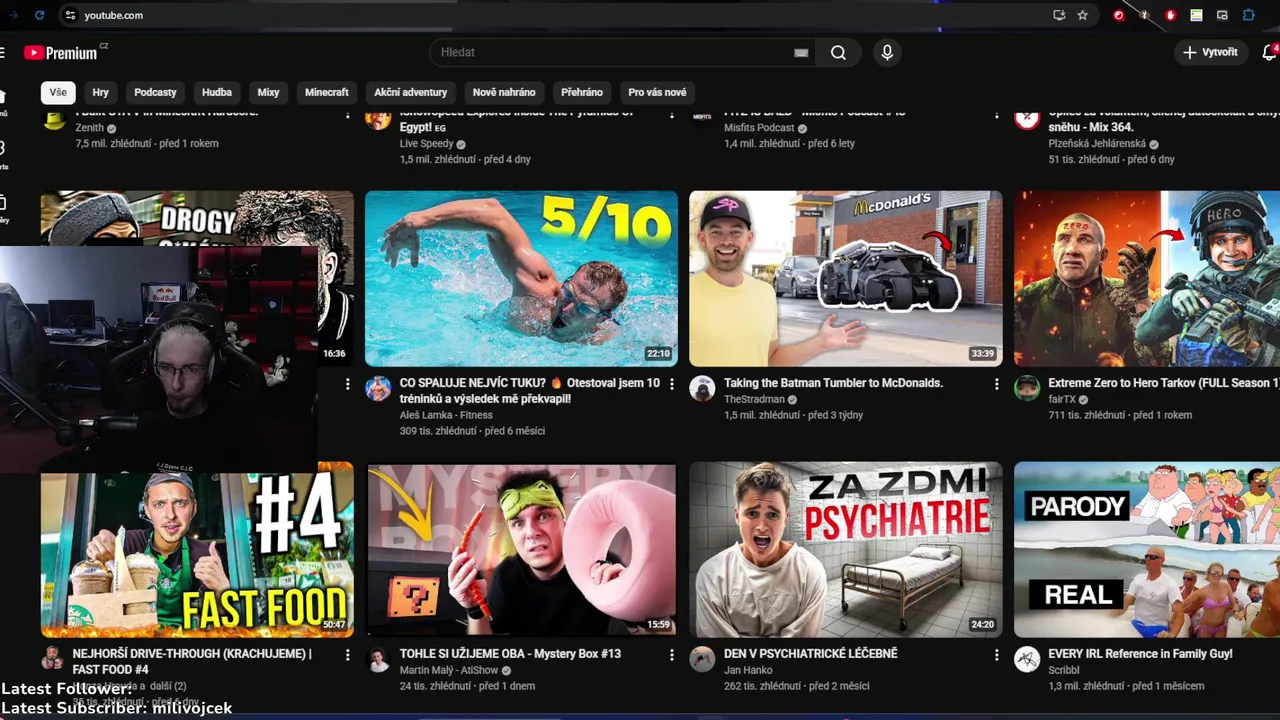1280x720 pixels.
Task: Go to Aleš Lamka - Fitness channel name
Action: click(x=446, y=415)
